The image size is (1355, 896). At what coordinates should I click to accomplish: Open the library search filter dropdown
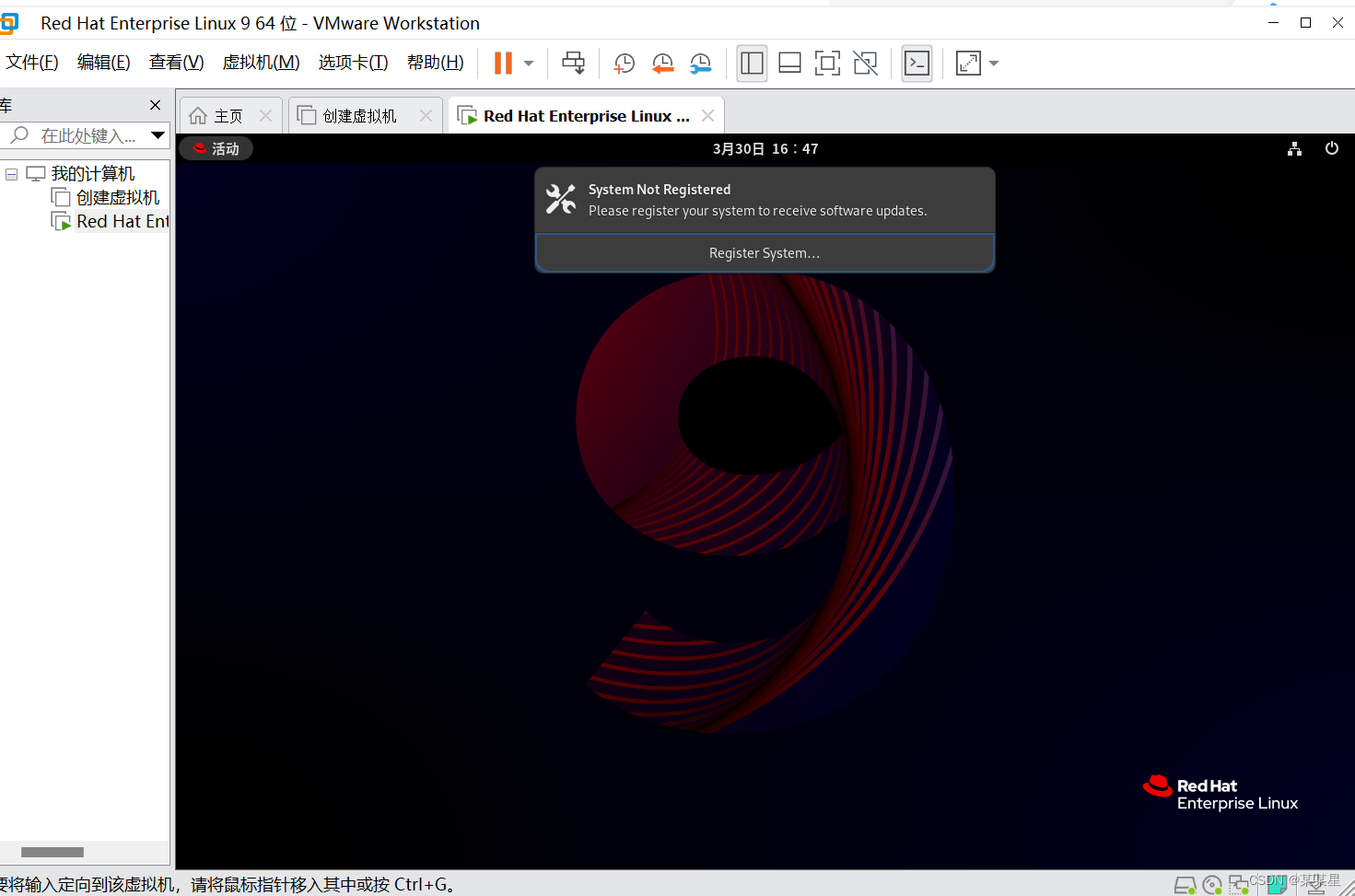[x=158, y=135]
